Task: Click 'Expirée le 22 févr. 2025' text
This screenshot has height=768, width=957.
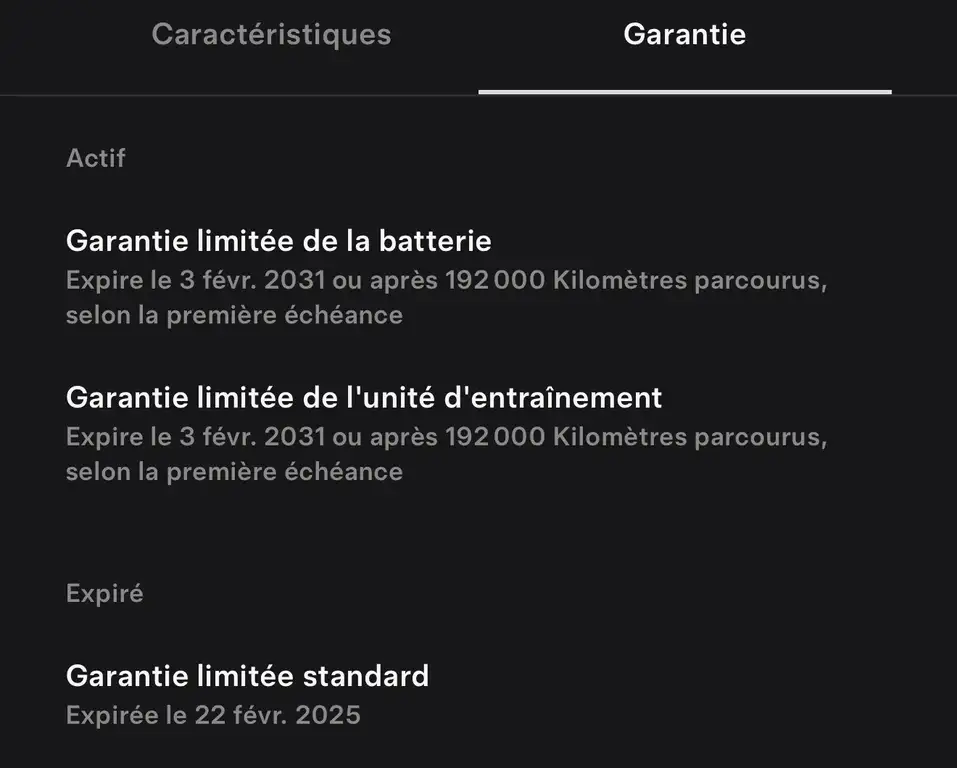Action: pyautogui.click(x=213, y=715)
